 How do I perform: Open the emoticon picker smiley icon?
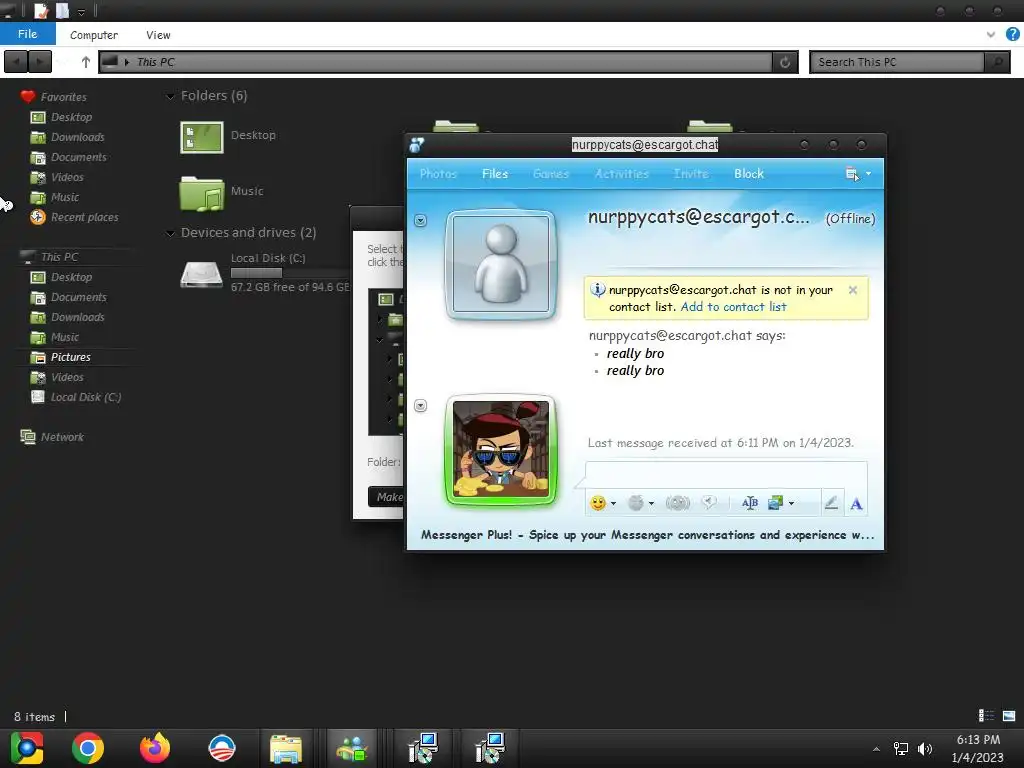coord(597,503)
